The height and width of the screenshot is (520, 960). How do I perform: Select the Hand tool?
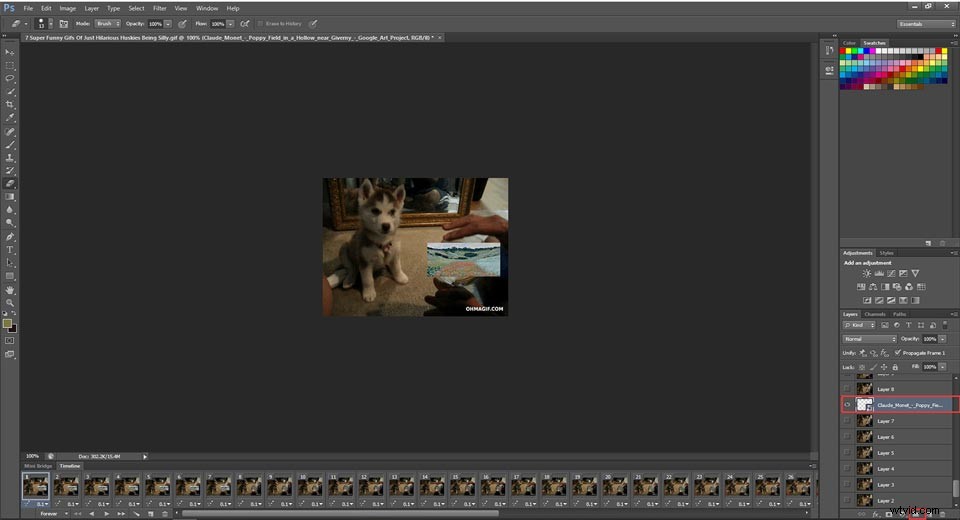[x=10, y=290]
